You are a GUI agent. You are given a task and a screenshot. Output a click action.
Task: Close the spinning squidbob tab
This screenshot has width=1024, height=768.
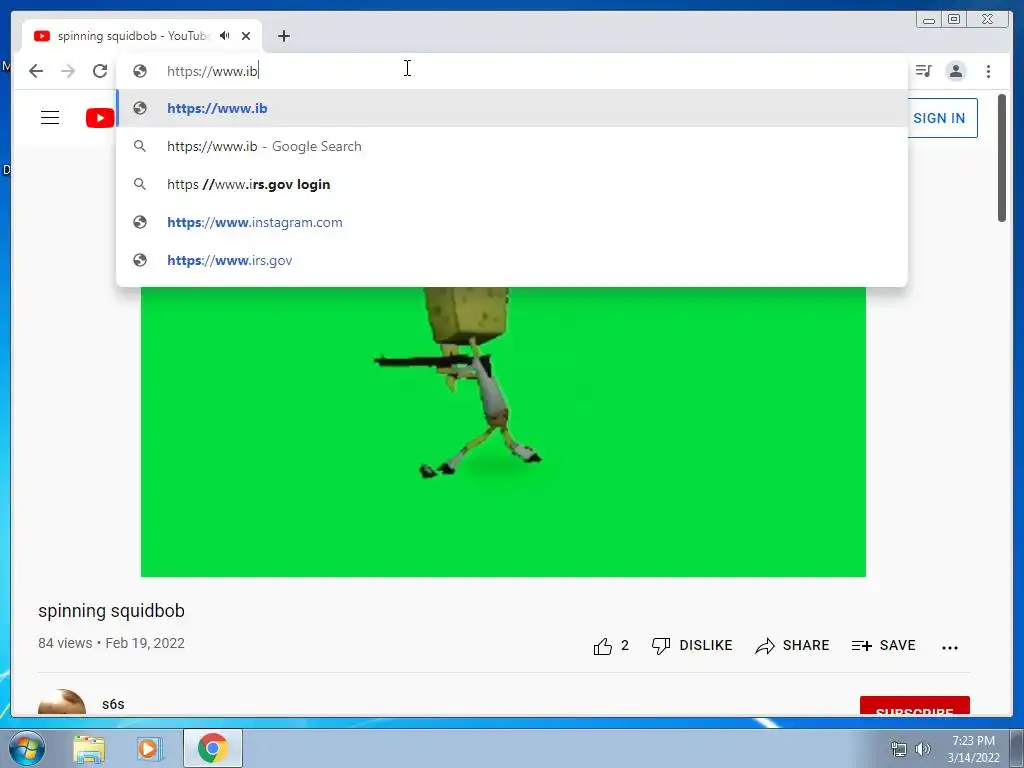pyautogui.click(x=246, y=36)
